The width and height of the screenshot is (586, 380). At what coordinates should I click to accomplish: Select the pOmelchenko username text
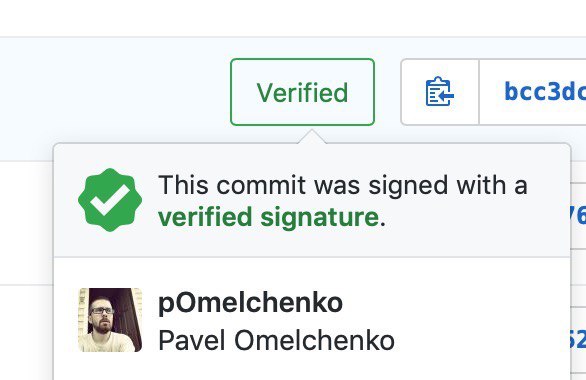point(250,303)
